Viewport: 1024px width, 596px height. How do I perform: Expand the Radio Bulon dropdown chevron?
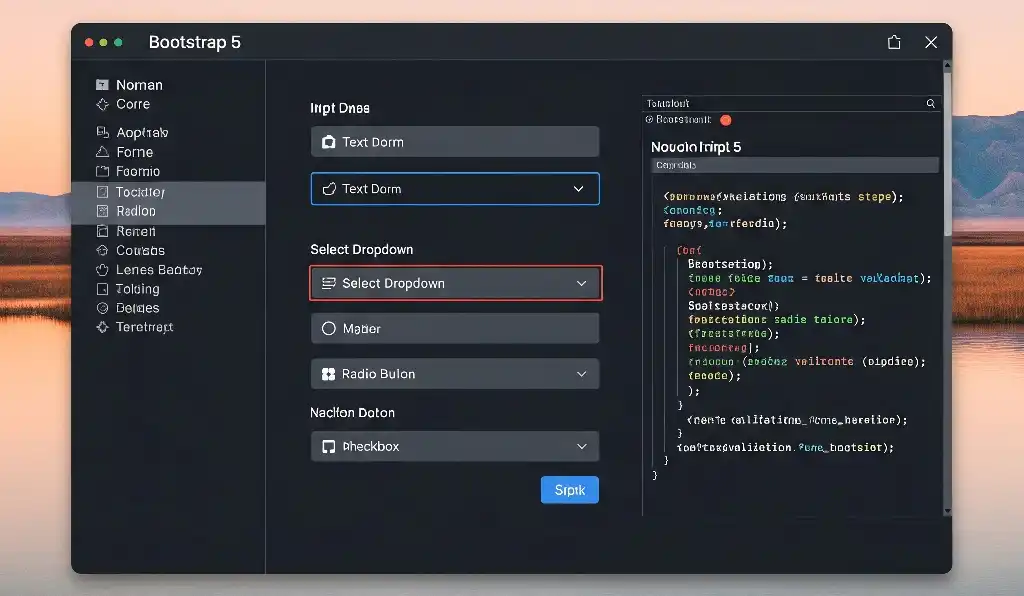581,374
